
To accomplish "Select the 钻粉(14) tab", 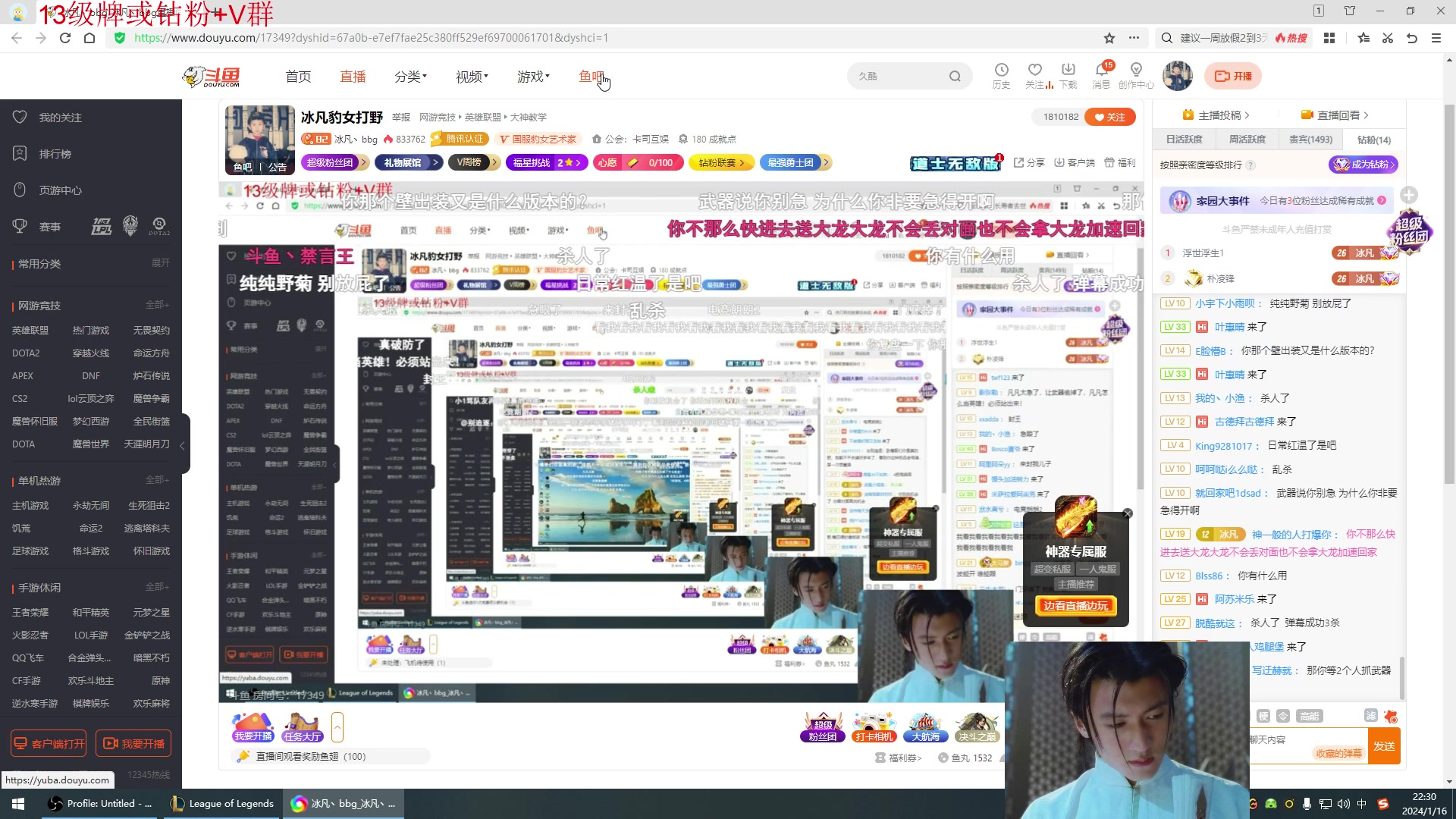I will (1373, 140).
